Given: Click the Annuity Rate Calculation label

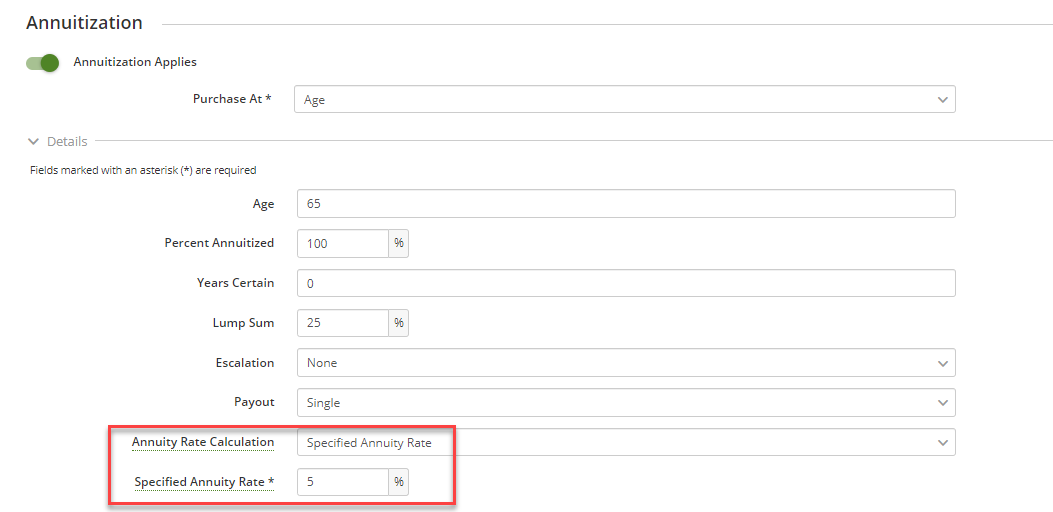Looking at the screenshot, I should 203,442.
